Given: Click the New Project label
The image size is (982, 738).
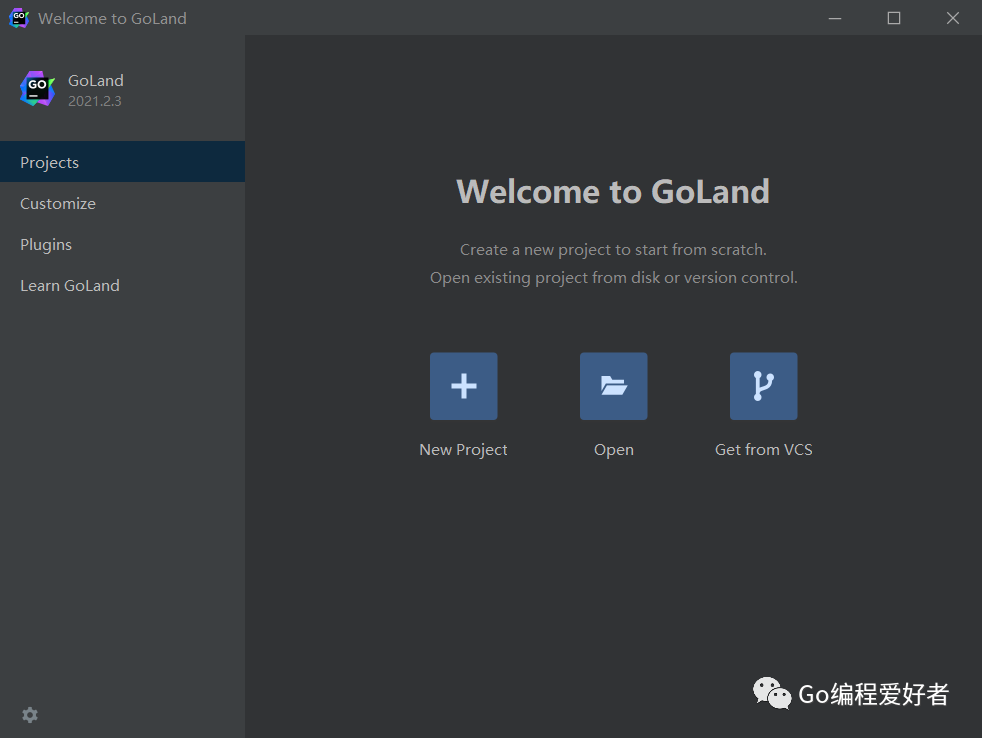Looking at the screenshot, I should (x=463, y=450).
